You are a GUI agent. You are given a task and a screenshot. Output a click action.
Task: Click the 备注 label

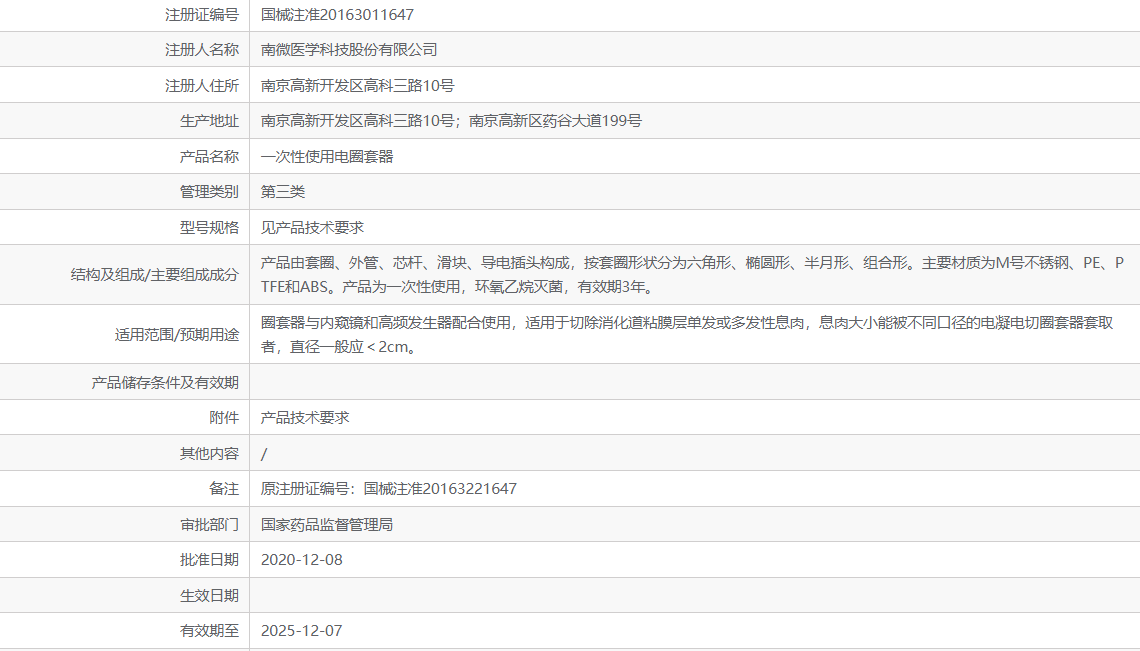pyautogui.click(x=224, y=489)
